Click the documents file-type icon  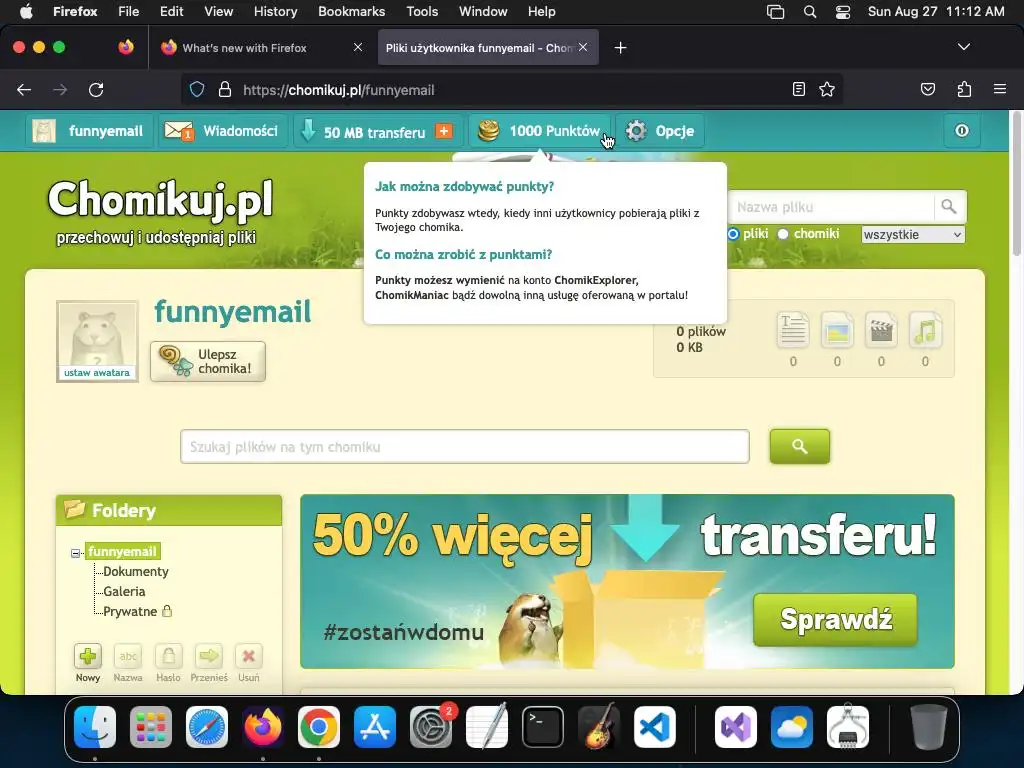[793, 329]
